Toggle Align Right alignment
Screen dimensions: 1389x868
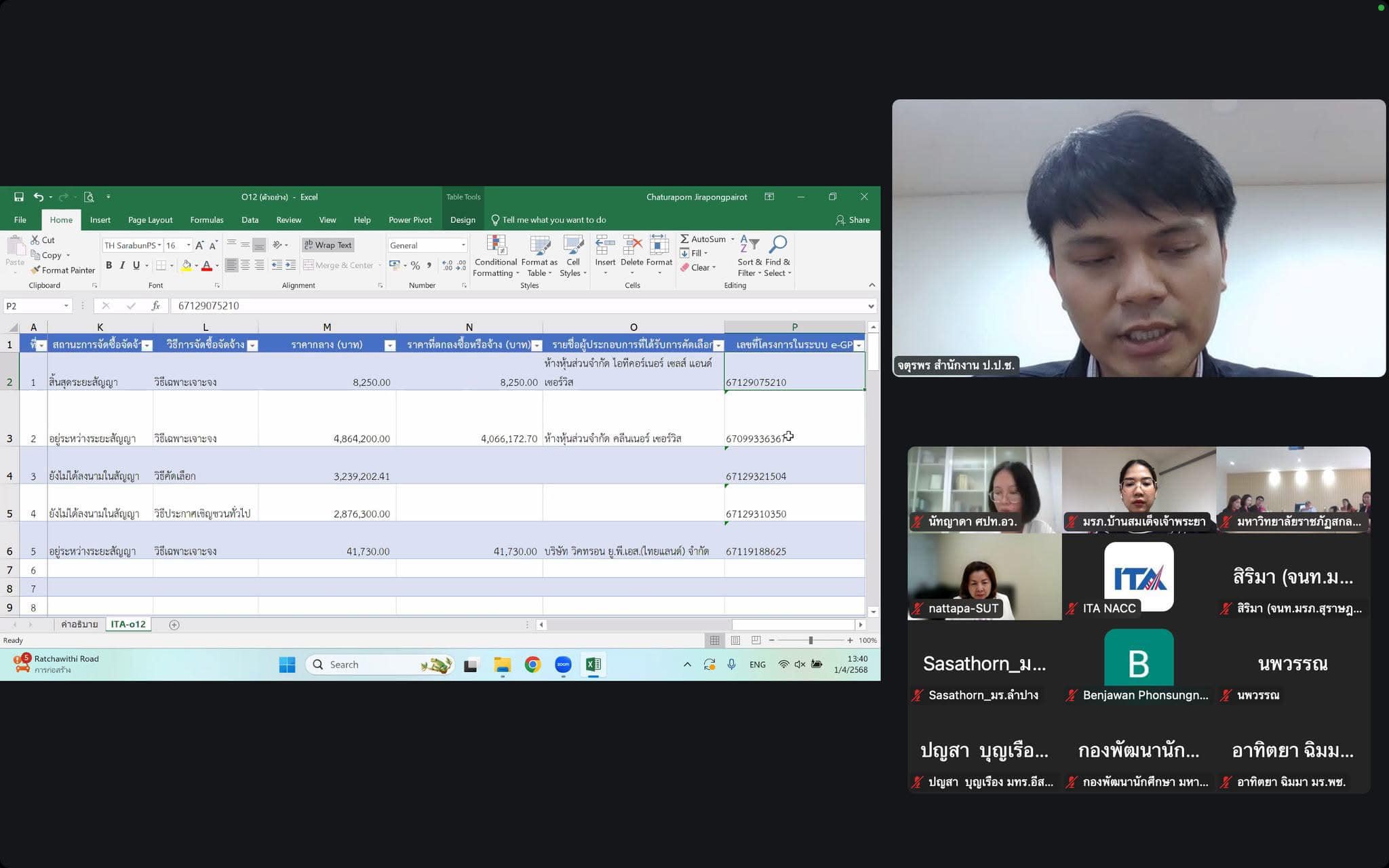pyautogui.click(x=259, y=265)
